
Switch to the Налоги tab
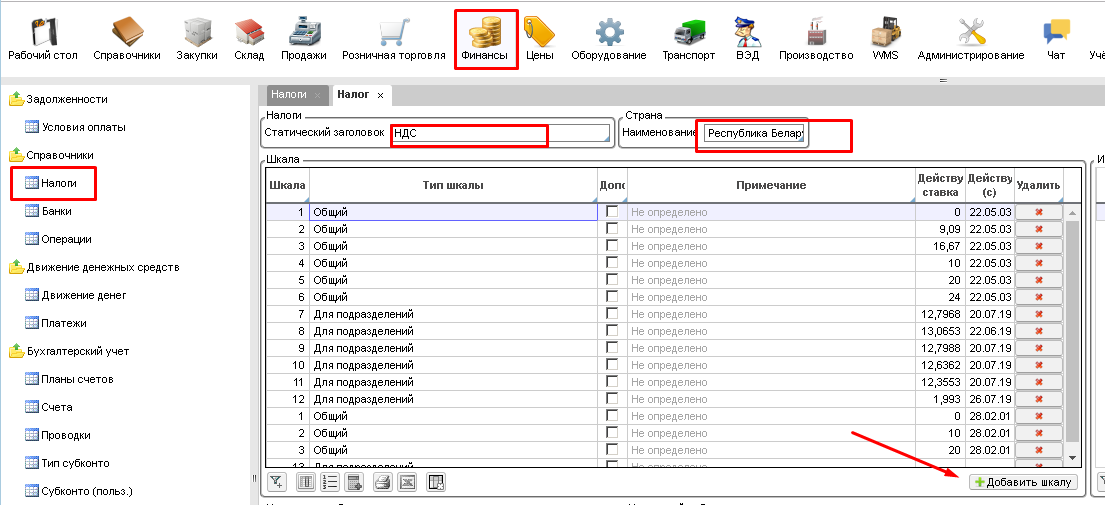pos(288,94)
